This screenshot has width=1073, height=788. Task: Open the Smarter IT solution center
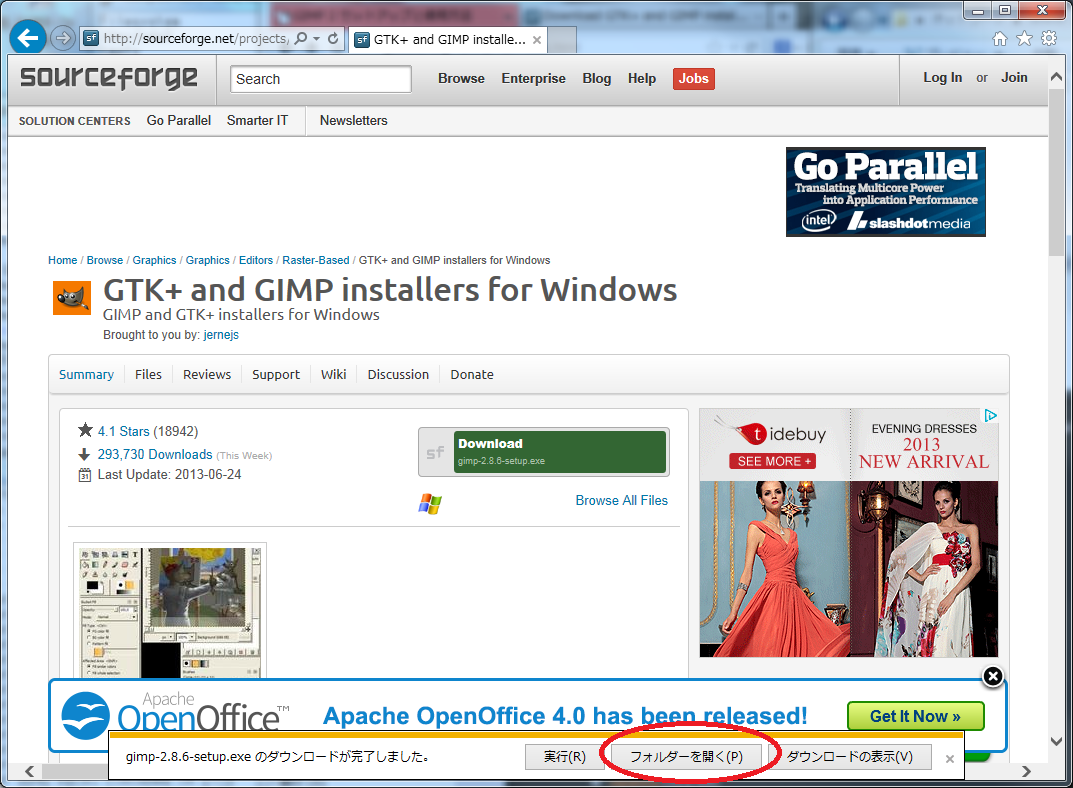(x=257, y=120)
